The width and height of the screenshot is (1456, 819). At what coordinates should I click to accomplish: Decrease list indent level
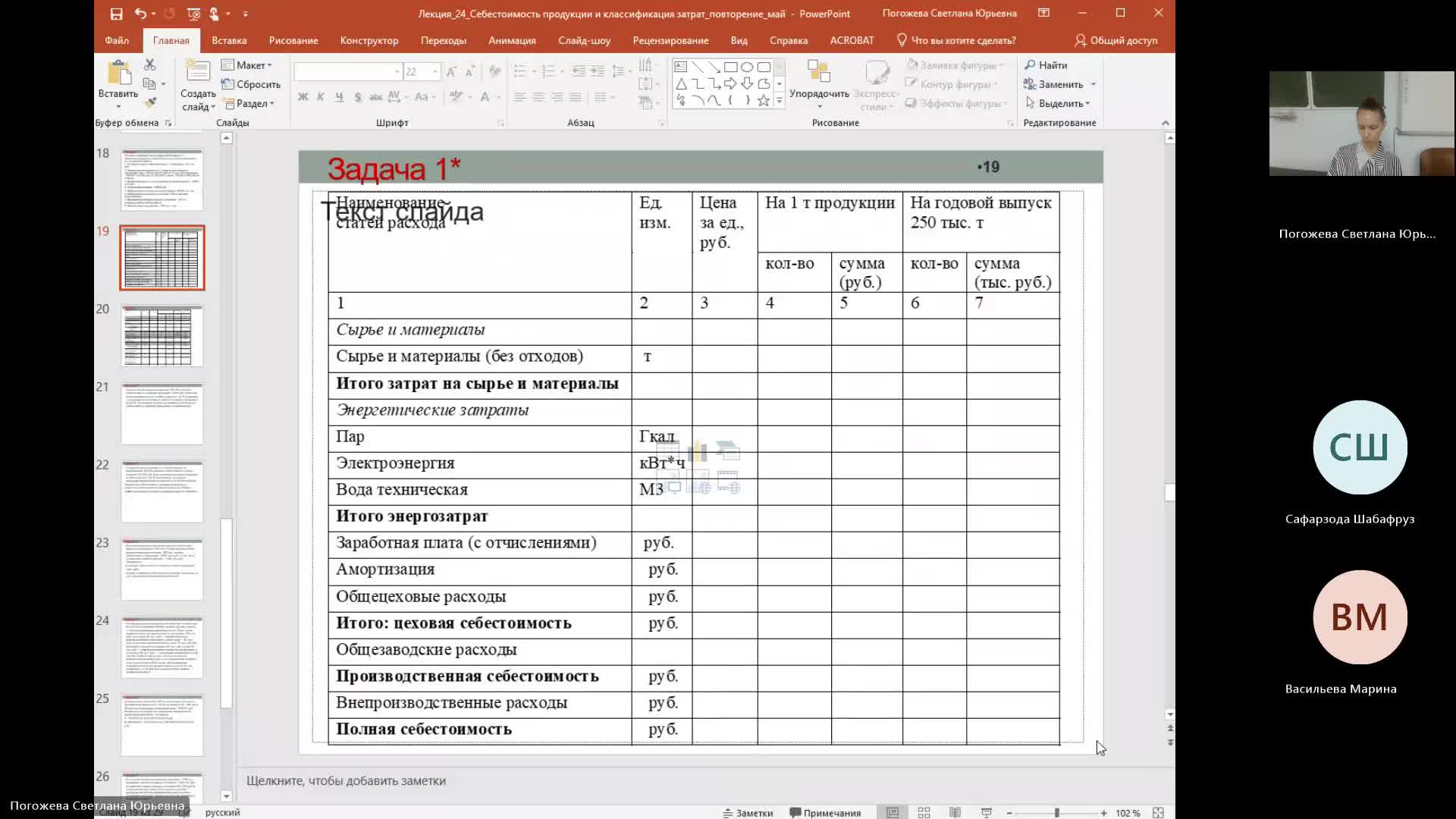[579, 71]
